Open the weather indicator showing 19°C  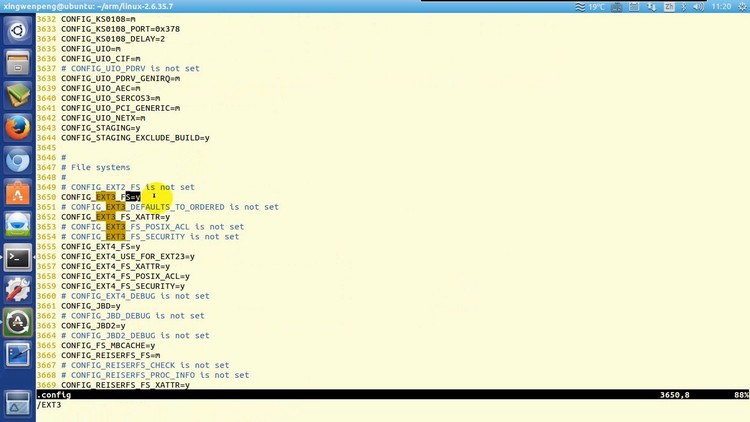pyautogui.click(x=590, y=7)
